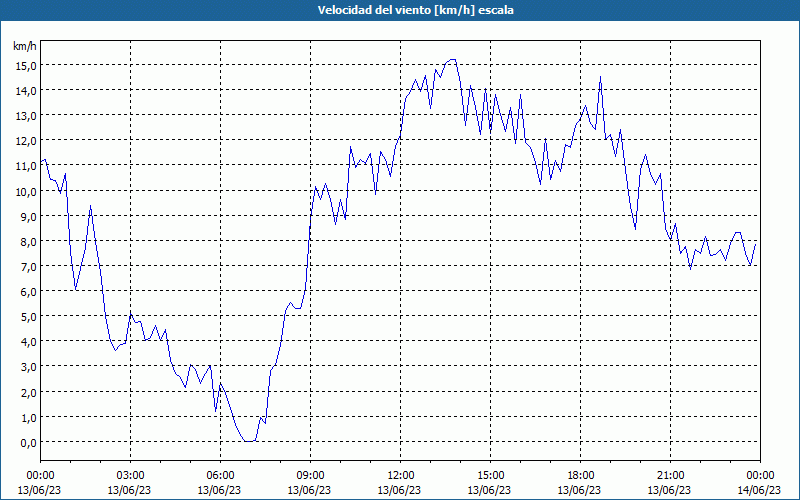Click the 03:00 time axis label

tap(130, 476)
